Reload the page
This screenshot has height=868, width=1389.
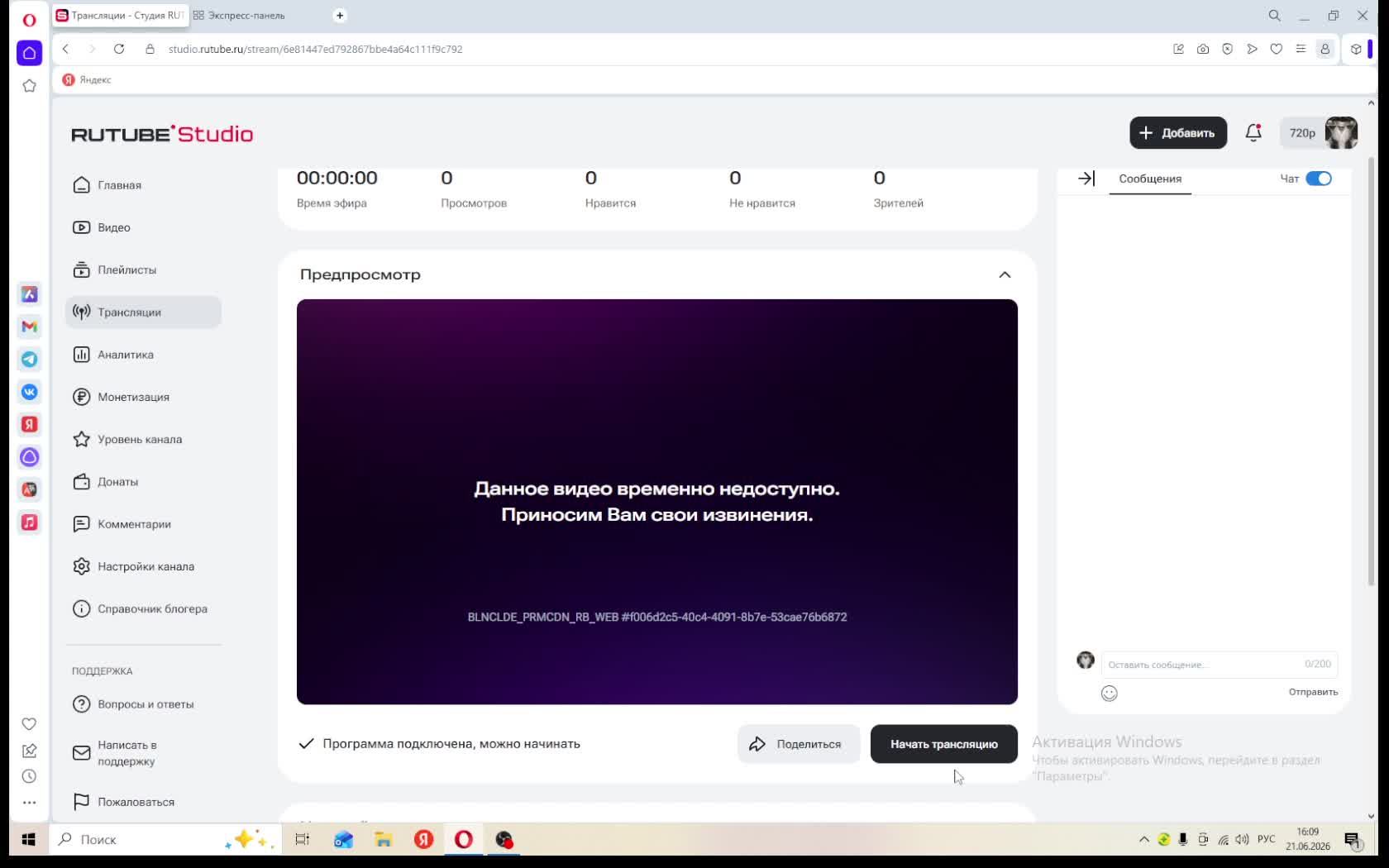click(119, 49)
